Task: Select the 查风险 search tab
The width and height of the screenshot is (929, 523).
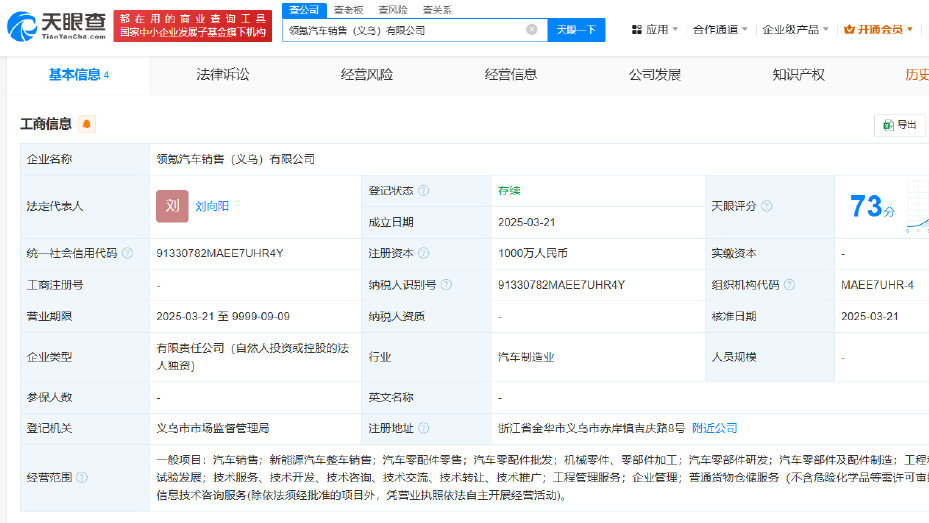Action: coord(393,10)
